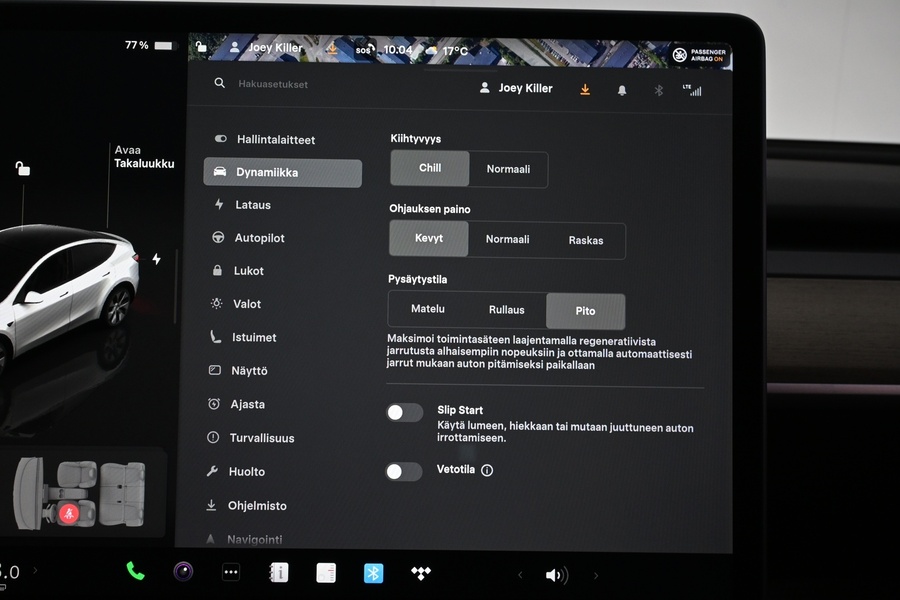Open the phone app icon

pyautogui.click(x=135, y=572)
